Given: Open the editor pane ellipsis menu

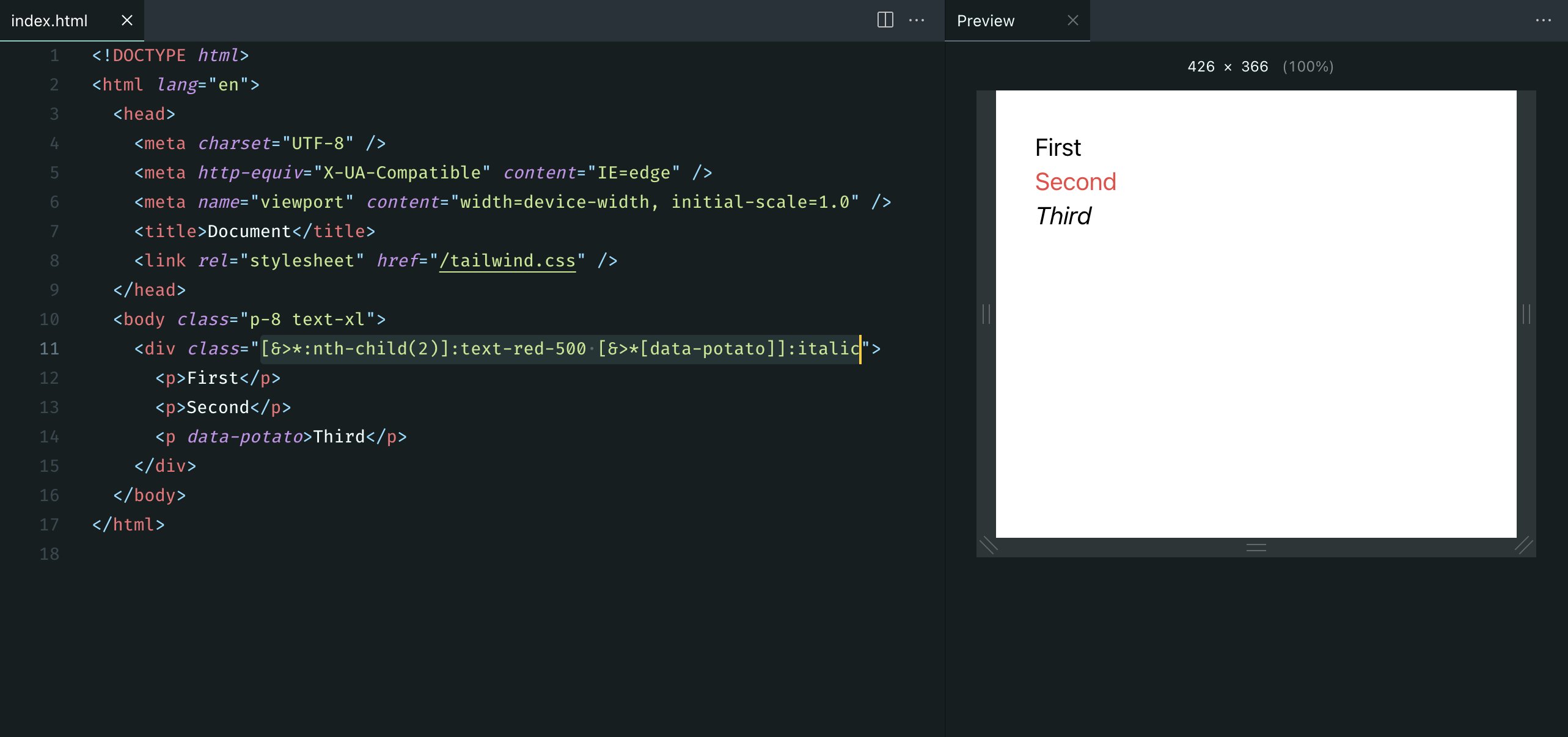Looking at the screenshot, I should pos(917,20).
